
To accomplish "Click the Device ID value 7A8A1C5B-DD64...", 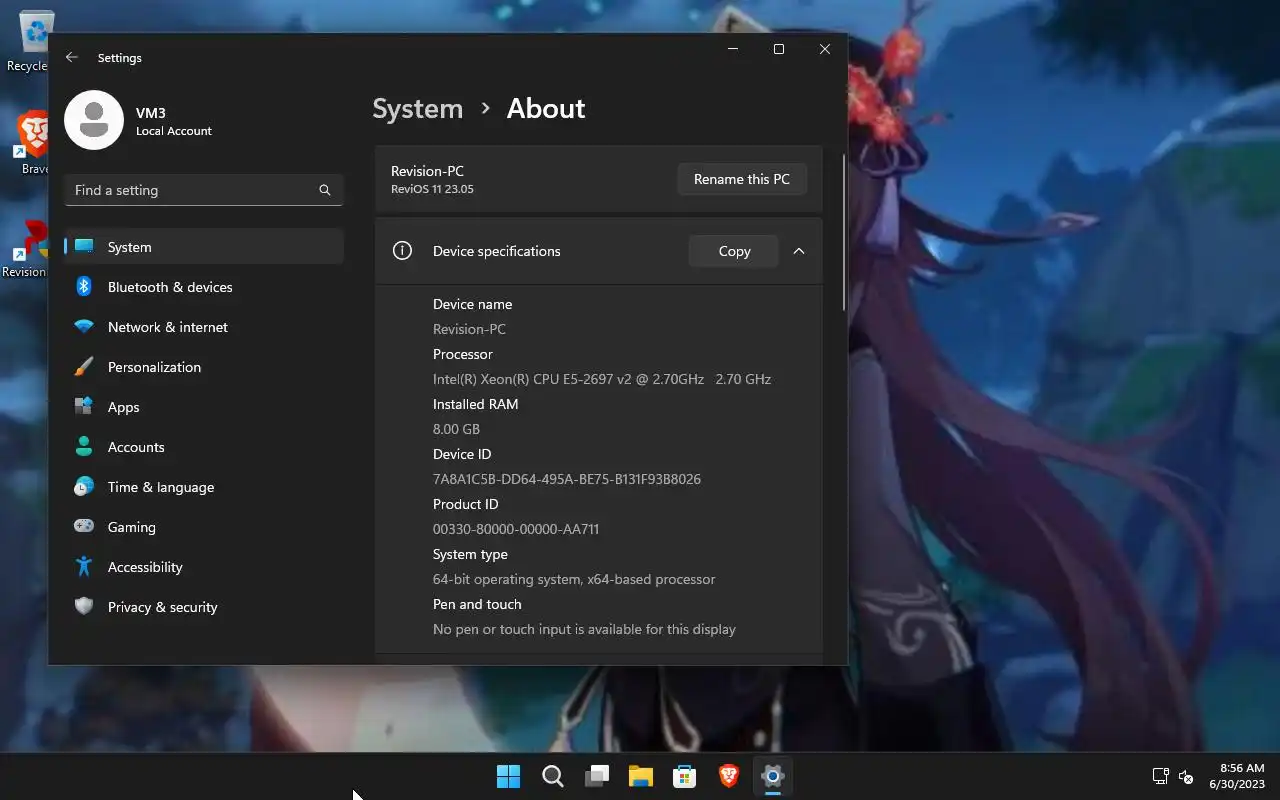I will pyautogui.click(x=567, y=479).
